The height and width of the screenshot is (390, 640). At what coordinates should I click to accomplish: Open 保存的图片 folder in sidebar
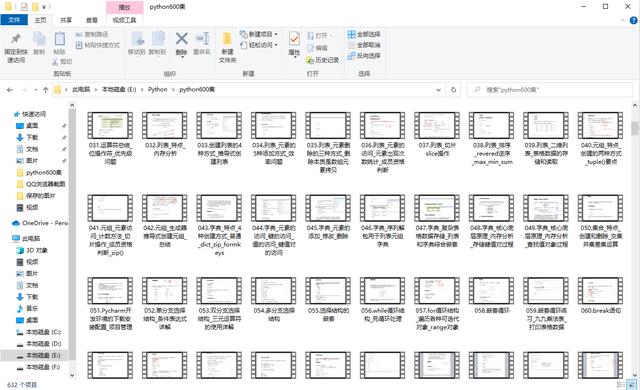36,196
